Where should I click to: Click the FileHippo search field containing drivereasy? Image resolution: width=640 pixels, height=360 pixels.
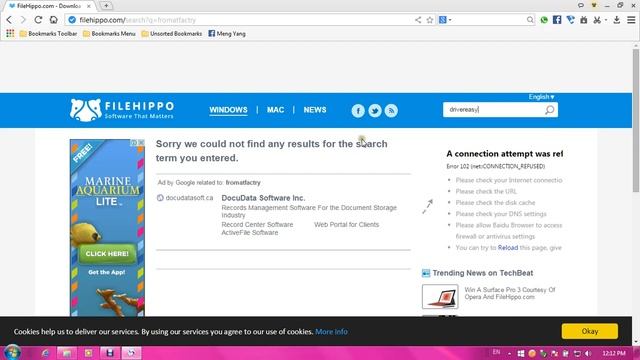[493, 110]
